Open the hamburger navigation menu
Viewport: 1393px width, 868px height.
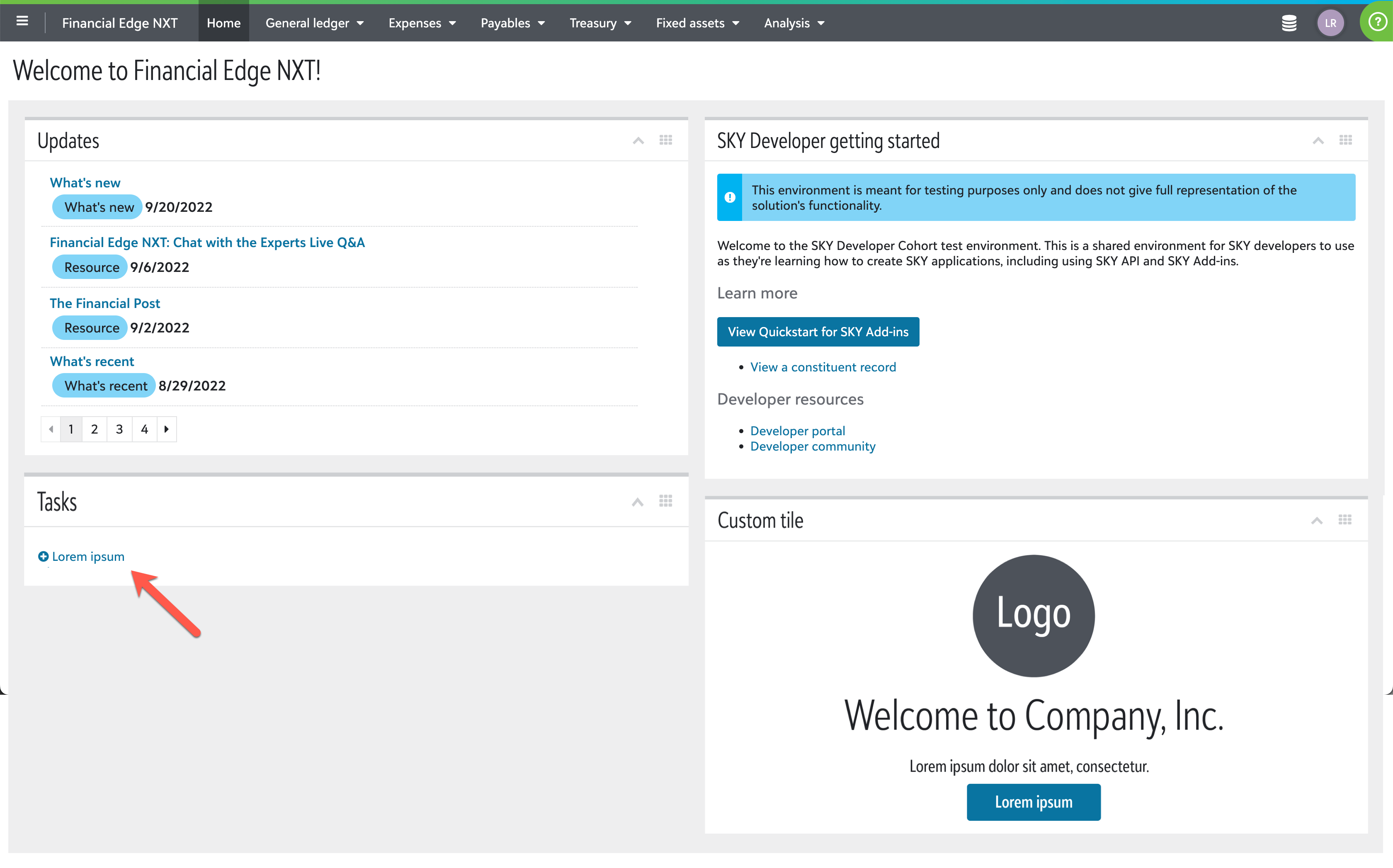(x=22, y=22)
